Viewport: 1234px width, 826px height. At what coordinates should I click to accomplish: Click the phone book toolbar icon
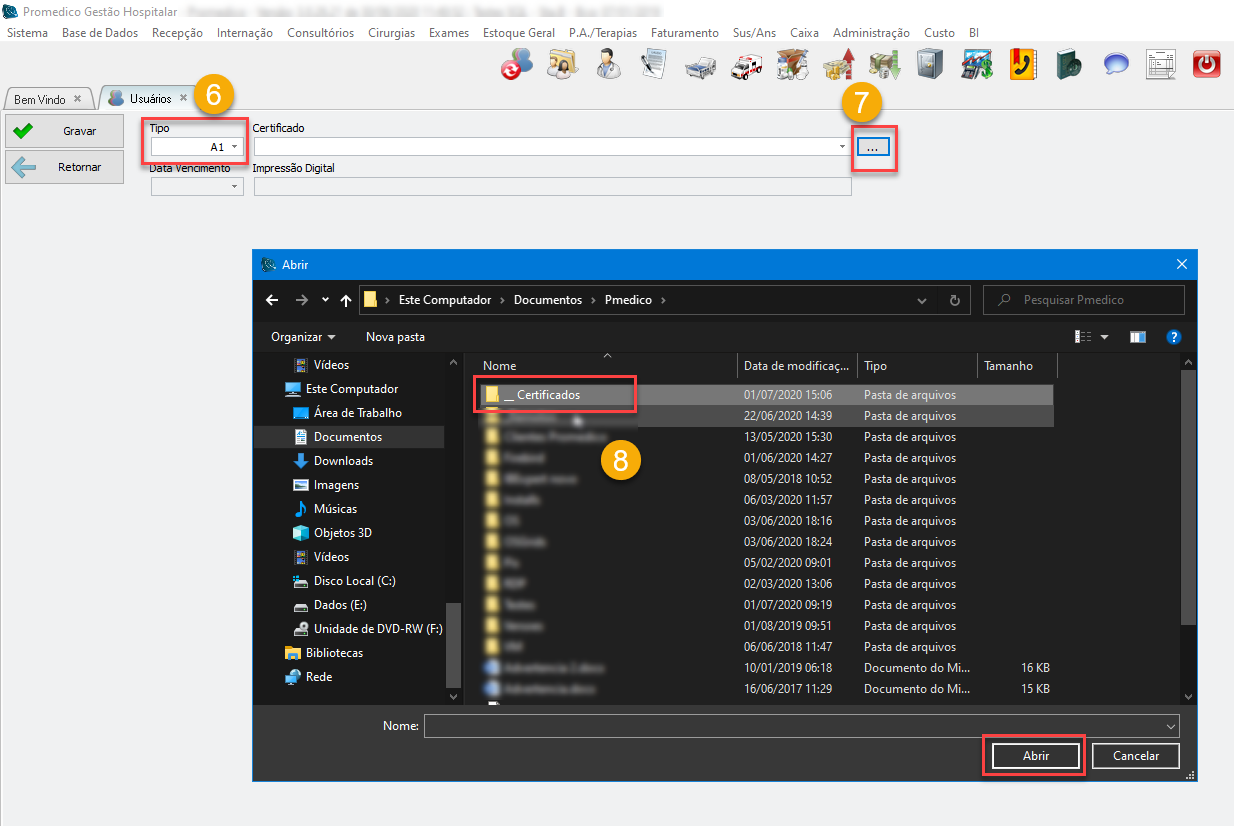(1022, 65)
